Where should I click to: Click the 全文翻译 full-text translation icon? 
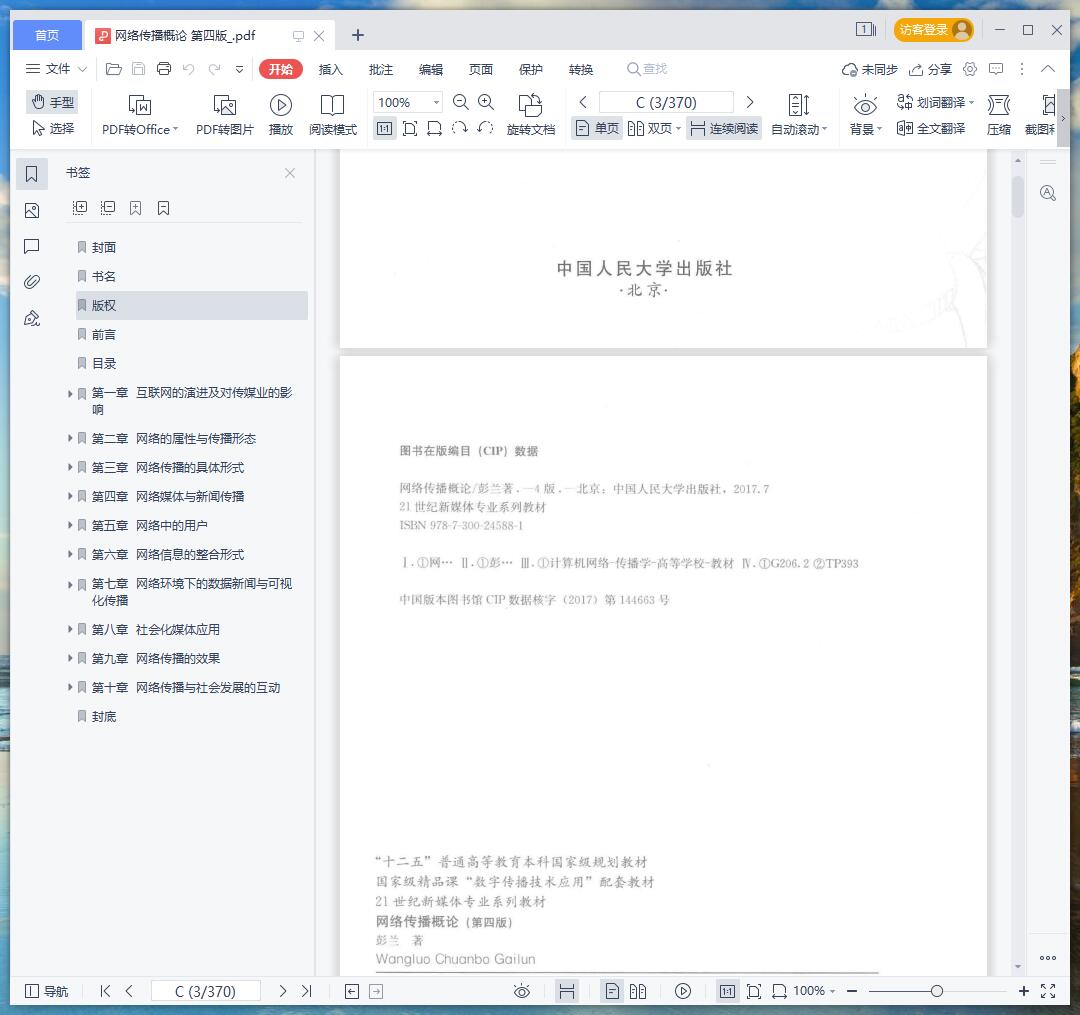[931, 128]
